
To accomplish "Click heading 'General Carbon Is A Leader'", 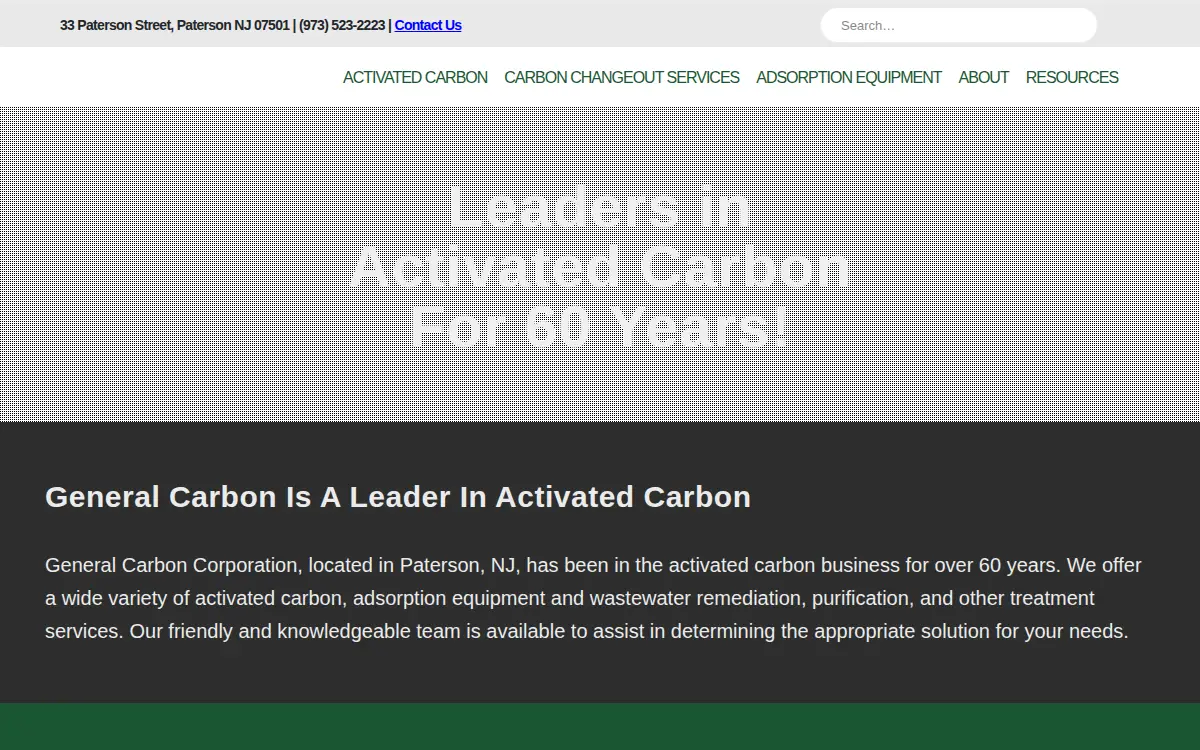I will click(x=398, y=497).
